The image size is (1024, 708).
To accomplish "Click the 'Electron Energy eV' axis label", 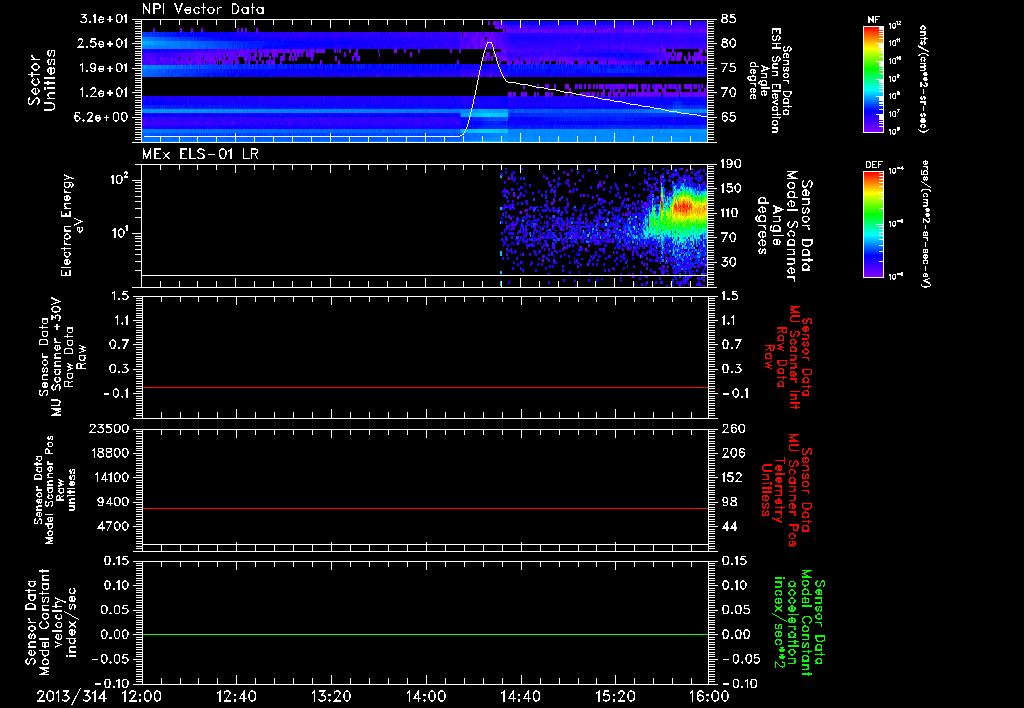I will click(x=72, y=225).
